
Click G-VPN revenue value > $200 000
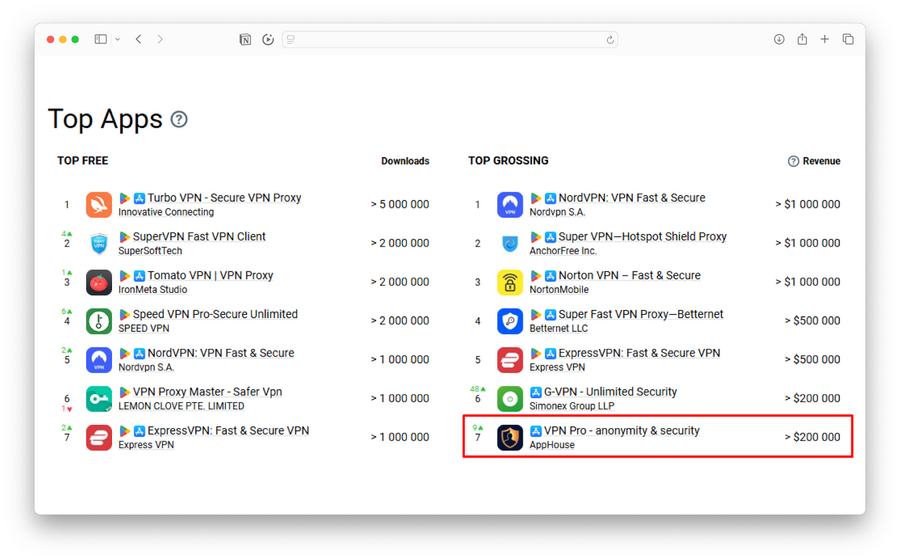pyautogui.click(x=812, y=398)
